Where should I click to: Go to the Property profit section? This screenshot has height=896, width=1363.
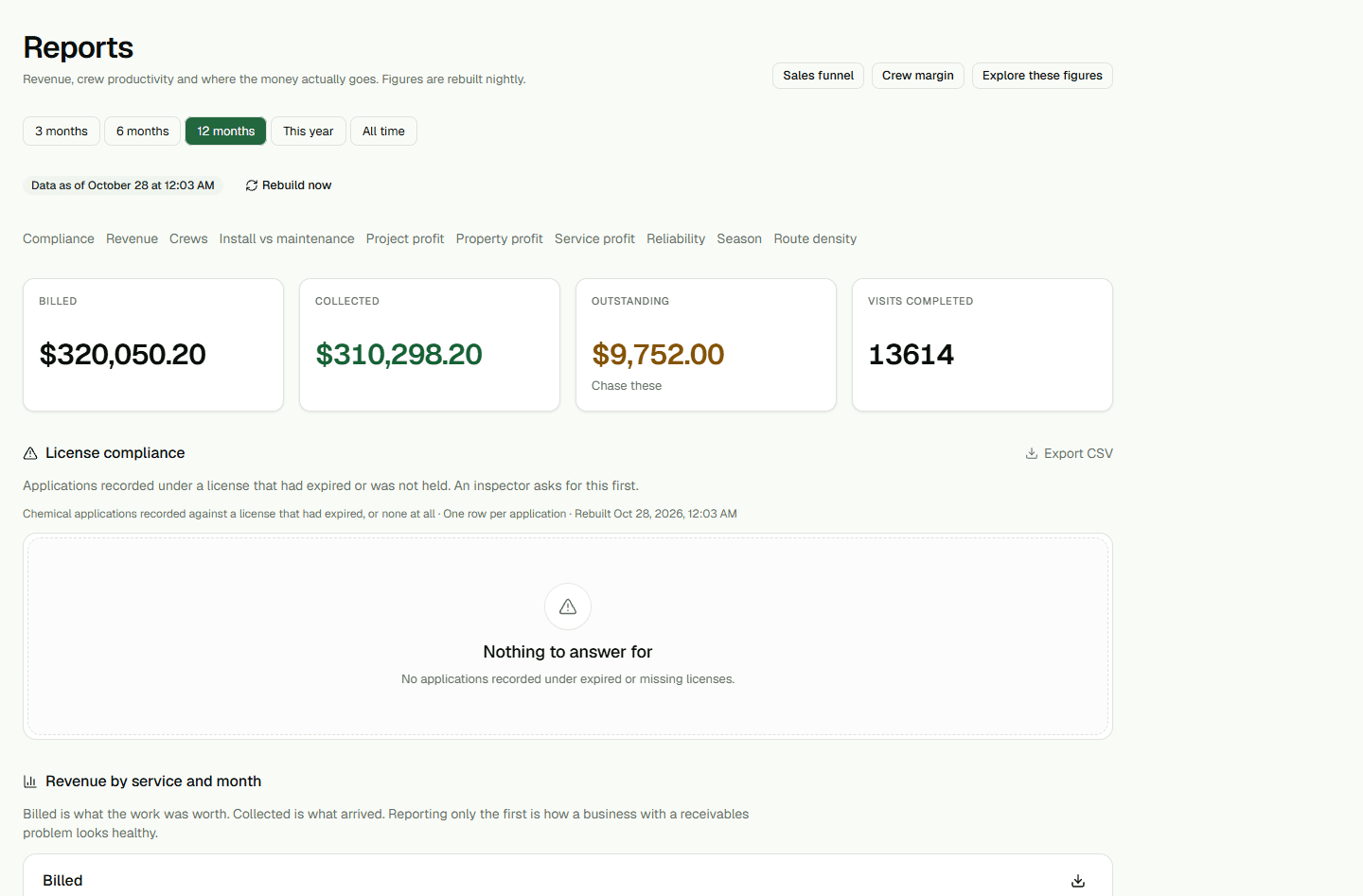(500, 238)
